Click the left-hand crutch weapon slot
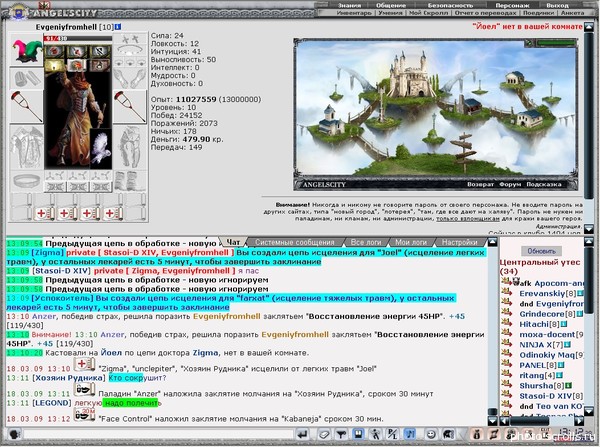 pyautogui.click(x=26, y=106)
